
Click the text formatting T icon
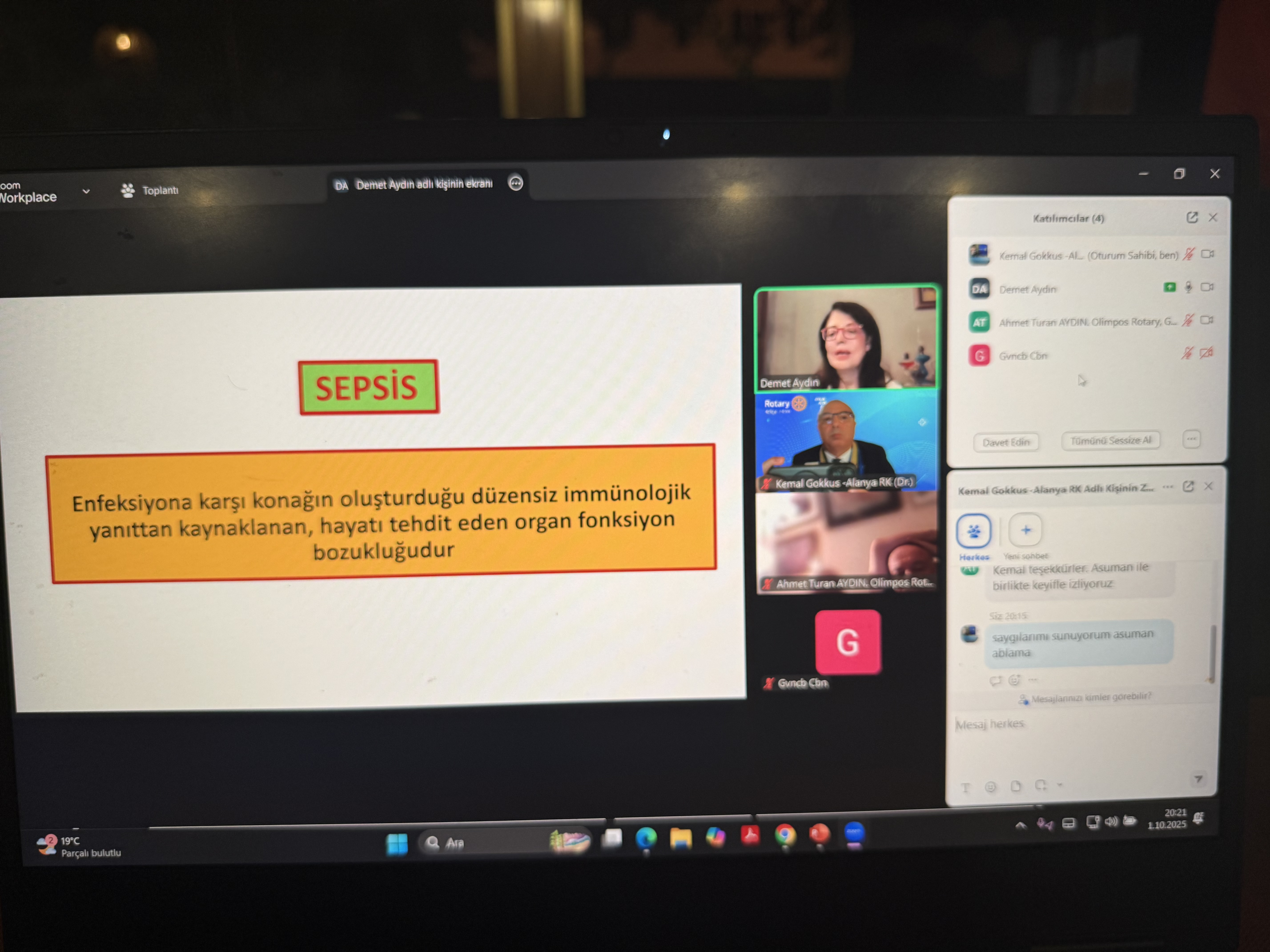click(x=965, y=788)
